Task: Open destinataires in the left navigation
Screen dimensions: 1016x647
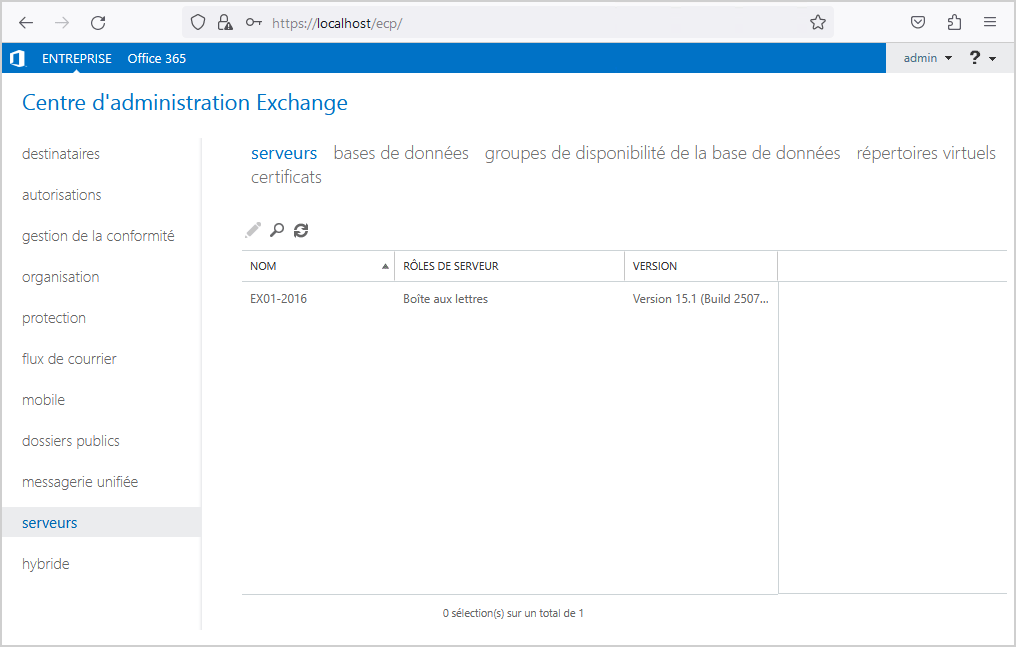Action: pyautogui.click(x=61, y=154)
